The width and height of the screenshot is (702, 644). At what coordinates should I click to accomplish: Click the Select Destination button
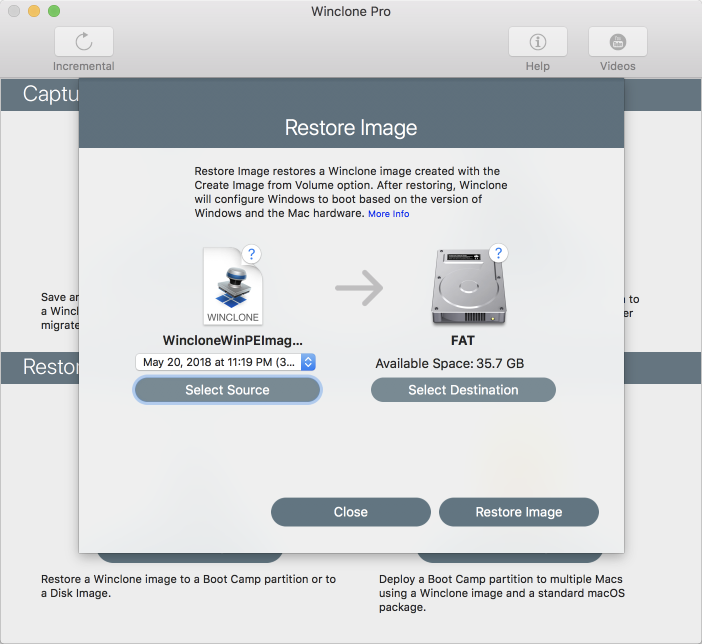coord(463,390)
